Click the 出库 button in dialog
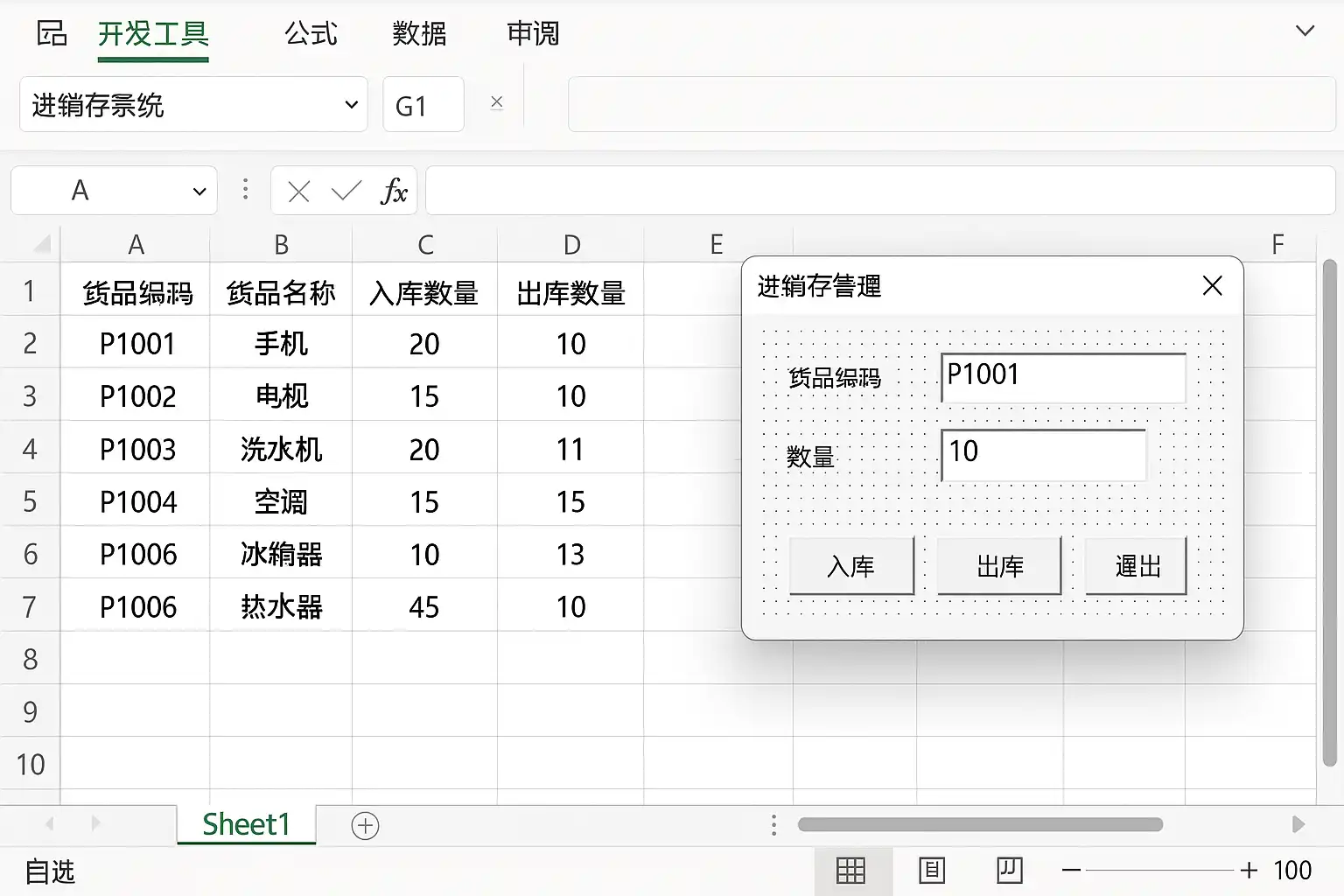The height and width of the screenshot is (896, 1344). pyautogui.click(x=999, y=566)
